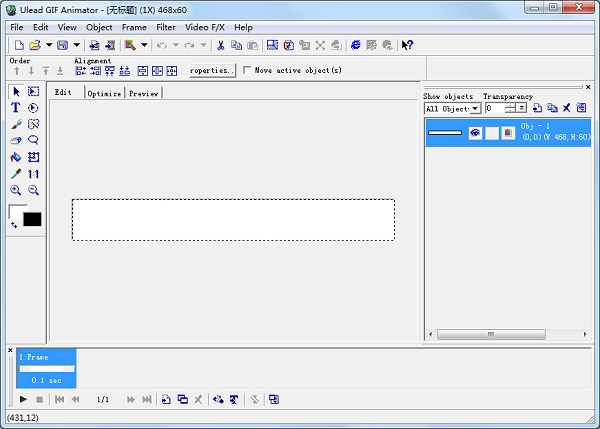Select the Eyedropper tool
Viewport: 600px width, 429px height.
(16, 174)
